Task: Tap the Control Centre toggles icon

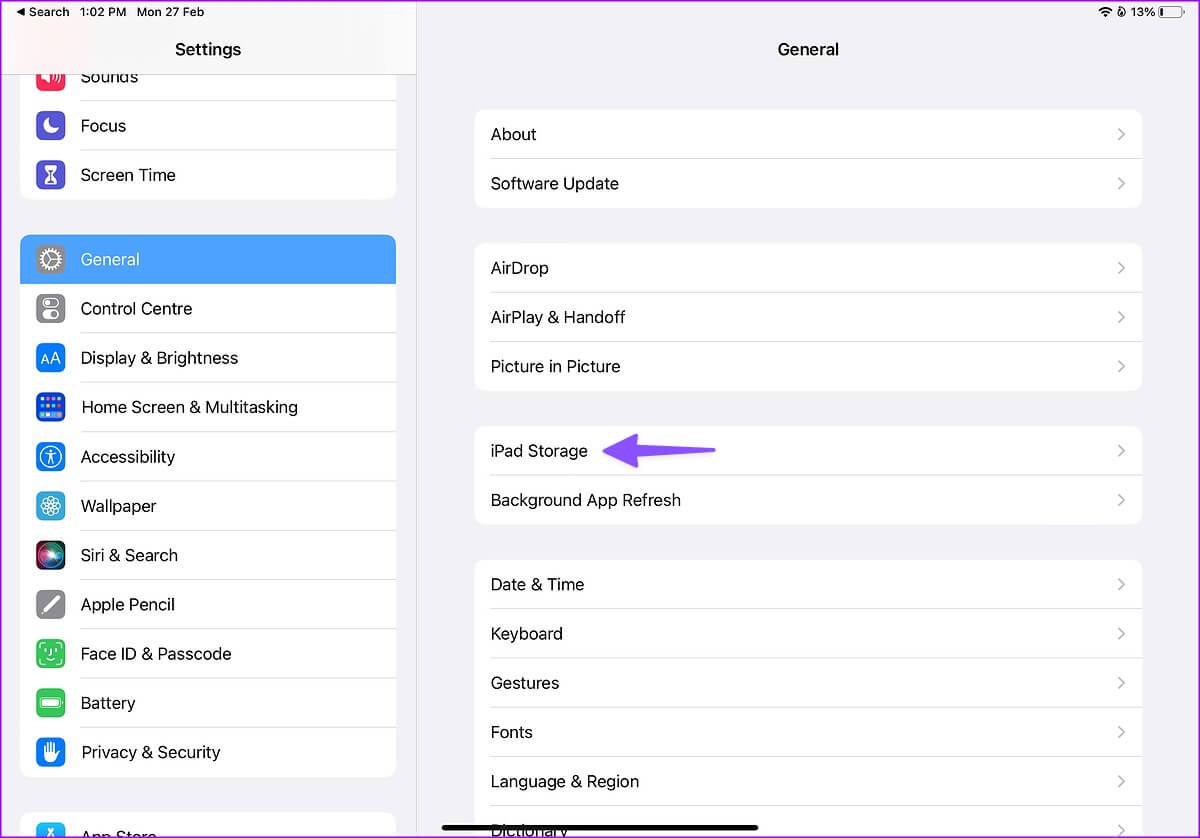Action: 51,308
